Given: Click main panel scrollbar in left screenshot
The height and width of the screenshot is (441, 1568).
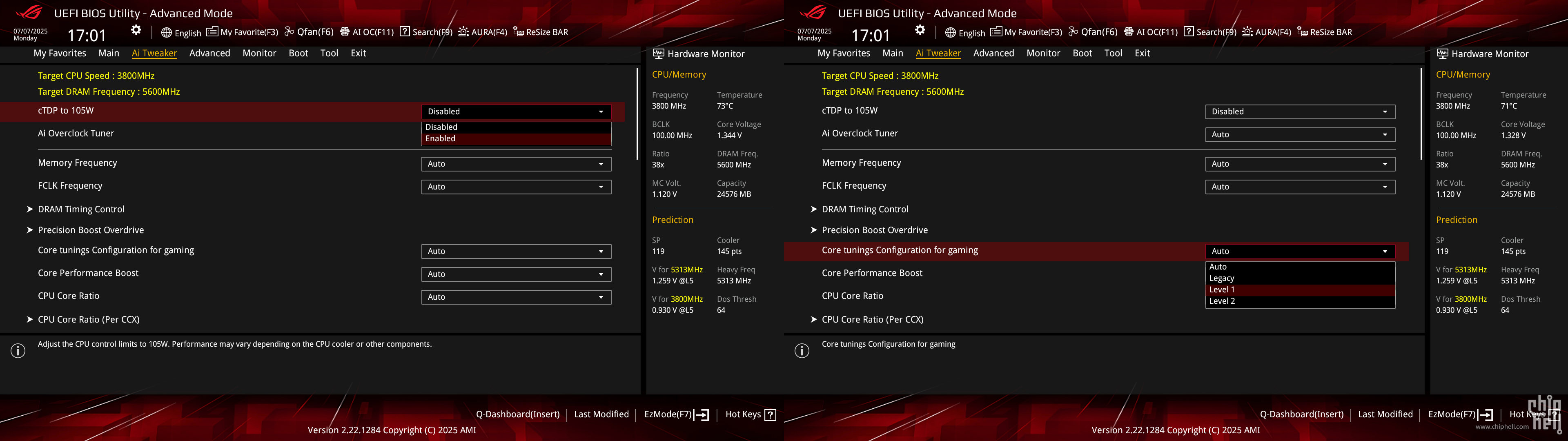Looking at the screenshot, I should click(x=637, y=114).
